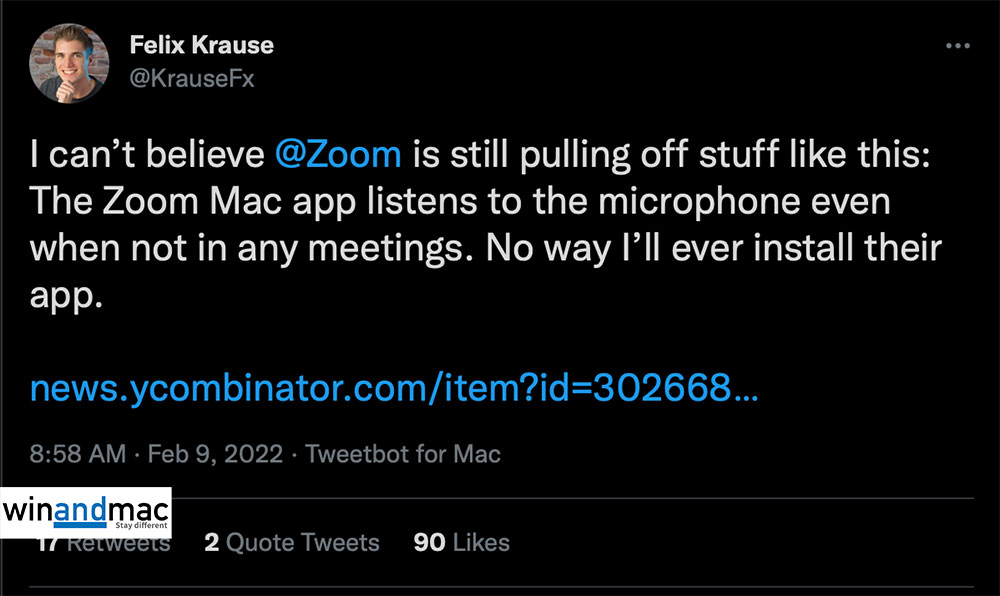View the 90 Likes list
This screenshot has height=596, width=1000.
click(461, 543)
